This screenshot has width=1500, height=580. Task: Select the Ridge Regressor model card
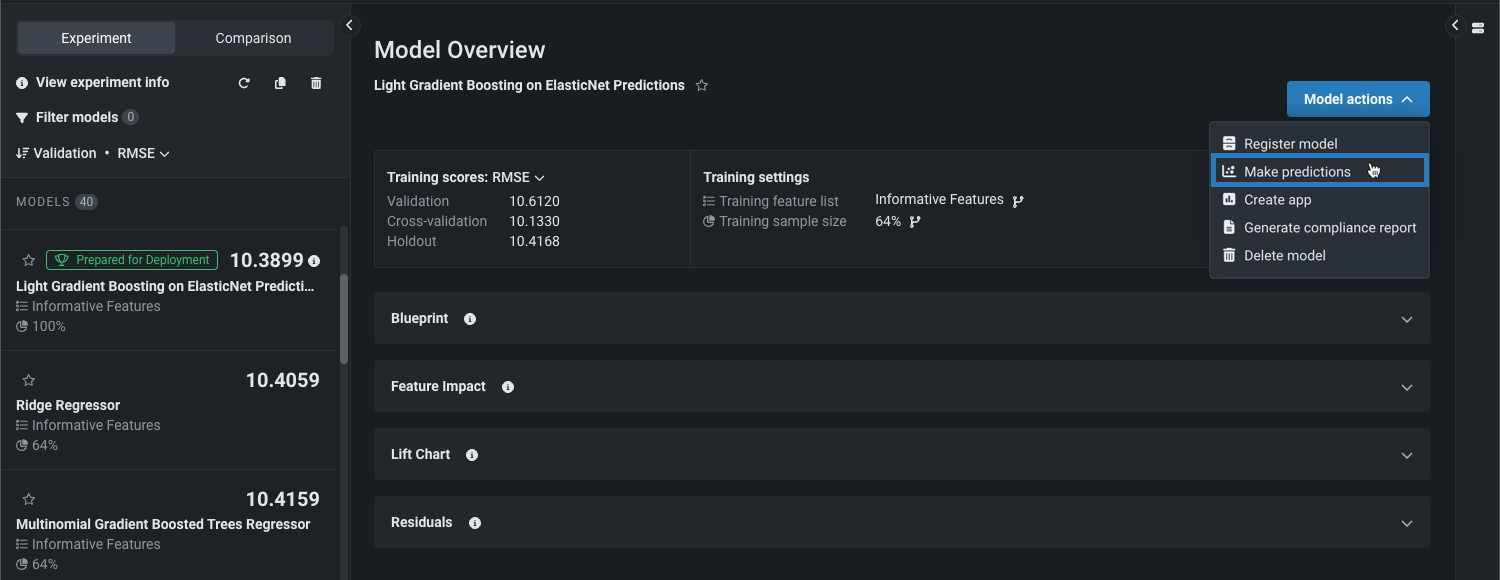tap(168, 412)
